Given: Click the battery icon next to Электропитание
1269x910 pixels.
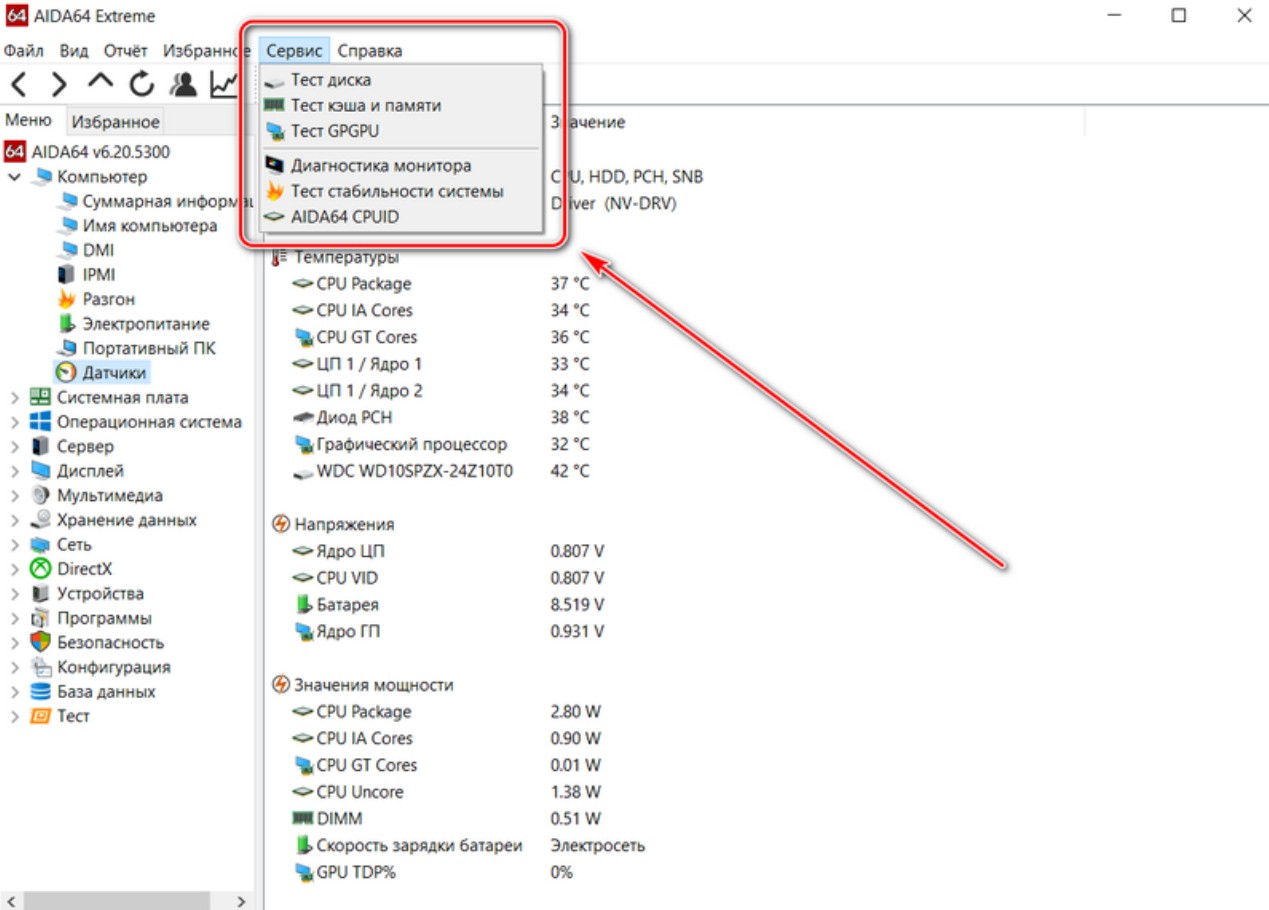Looking at the screenshot, I should click(x=67, y=324).
